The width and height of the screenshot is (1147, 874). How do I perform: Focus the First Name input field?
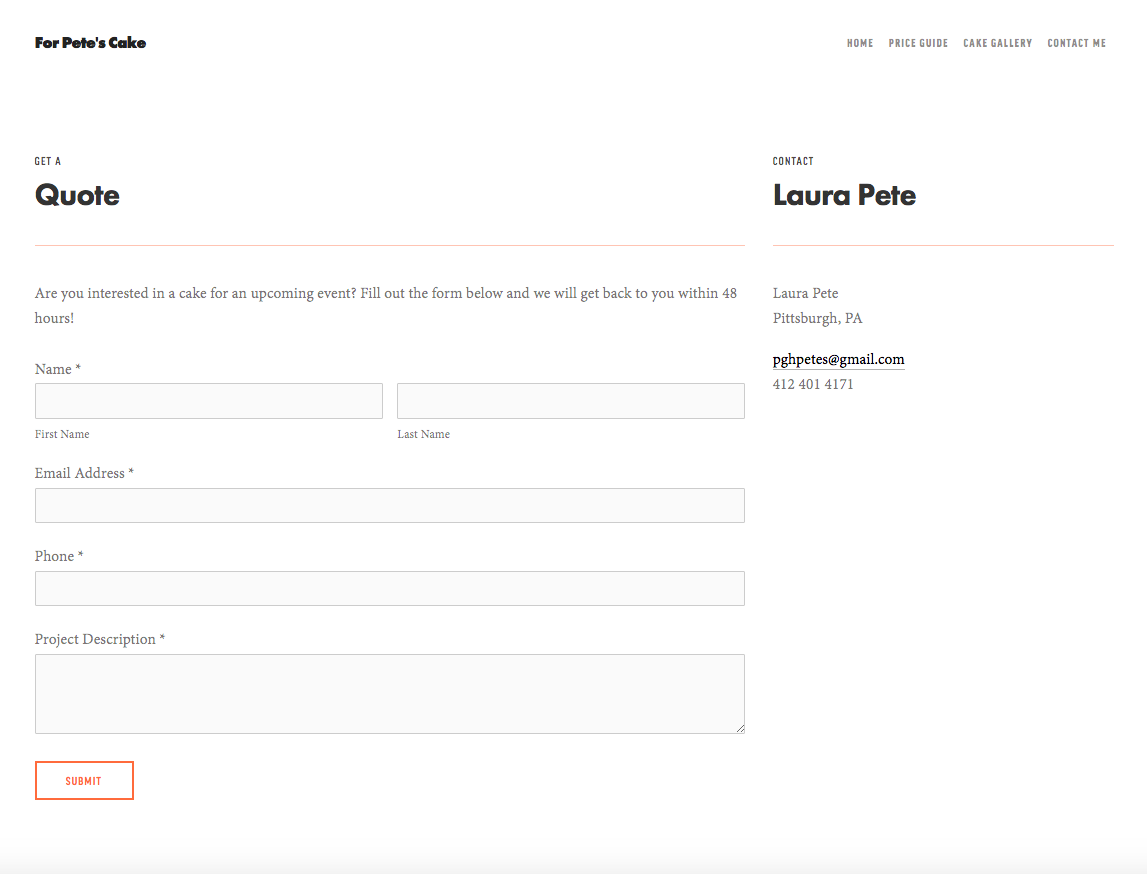[208, 401]
